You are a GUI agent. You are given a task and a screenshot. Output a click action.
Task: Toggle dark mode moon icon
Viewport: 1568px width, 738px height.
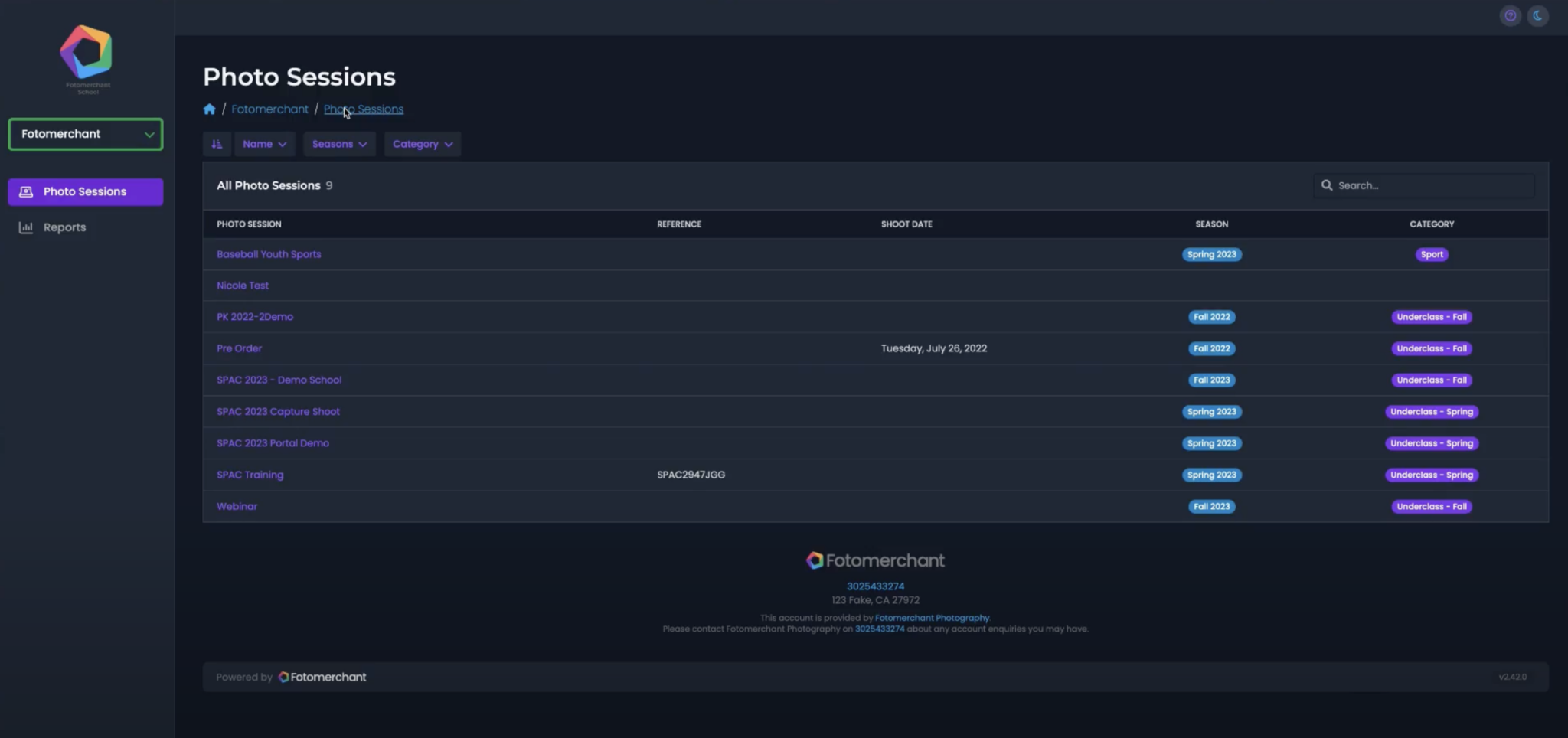(x=1537, y=16)
